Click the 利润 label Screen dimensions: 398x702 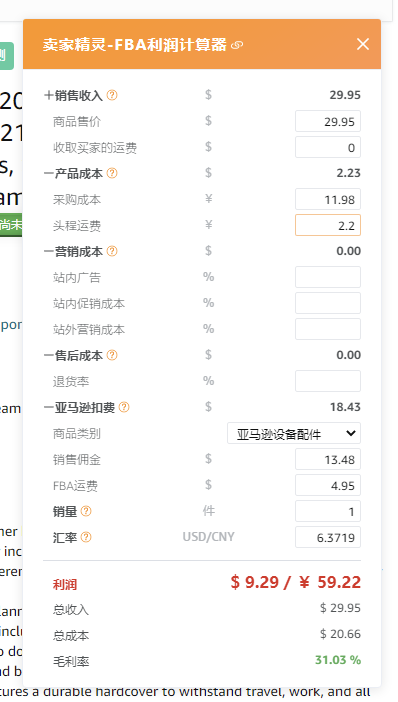65,585
